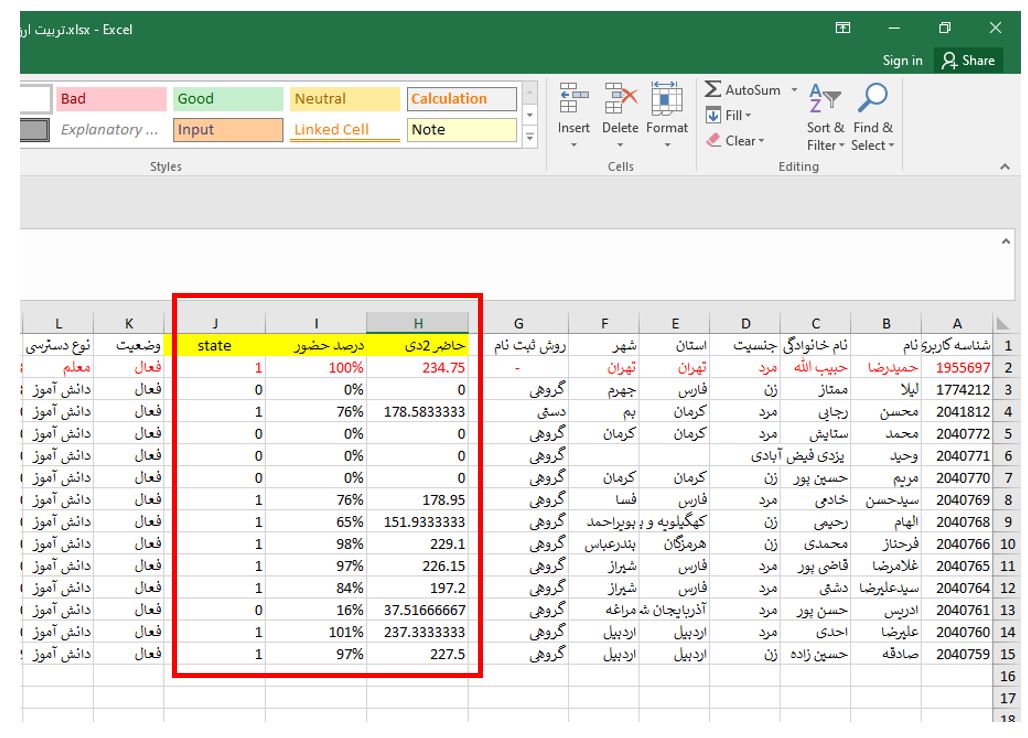Collapse the ribbon chevron
This screenshot has height=738, width=1028.
(1004, 167)
